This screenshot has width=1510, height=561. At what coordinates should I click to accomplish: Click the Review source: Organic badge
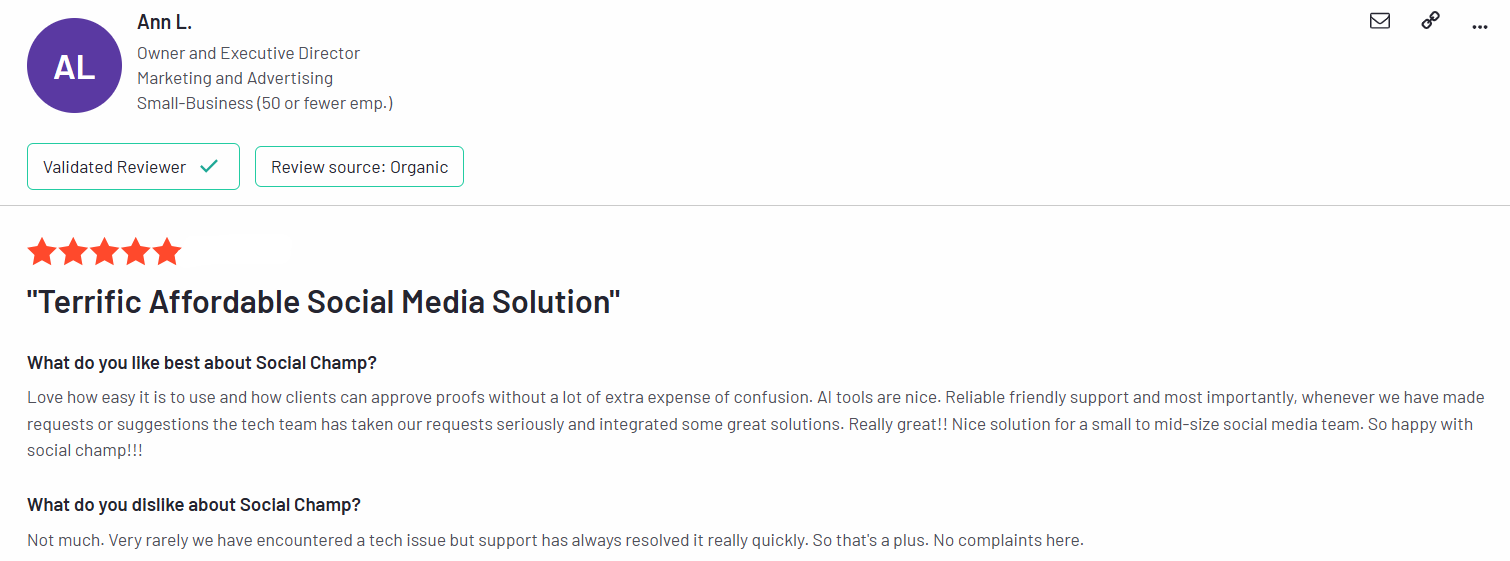[359, 167]
